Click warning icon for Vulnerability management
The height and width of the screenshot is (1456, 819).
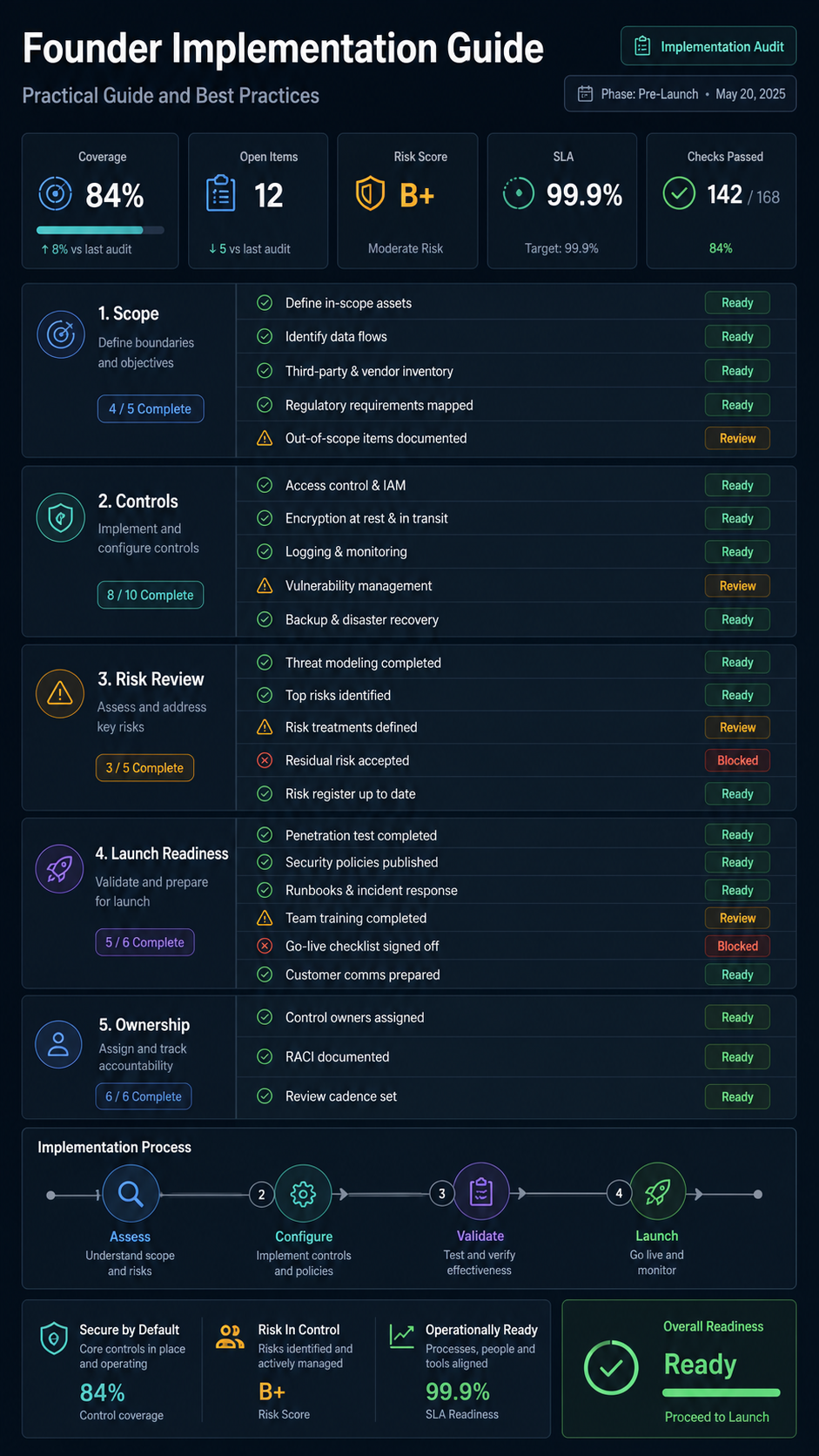265,586
